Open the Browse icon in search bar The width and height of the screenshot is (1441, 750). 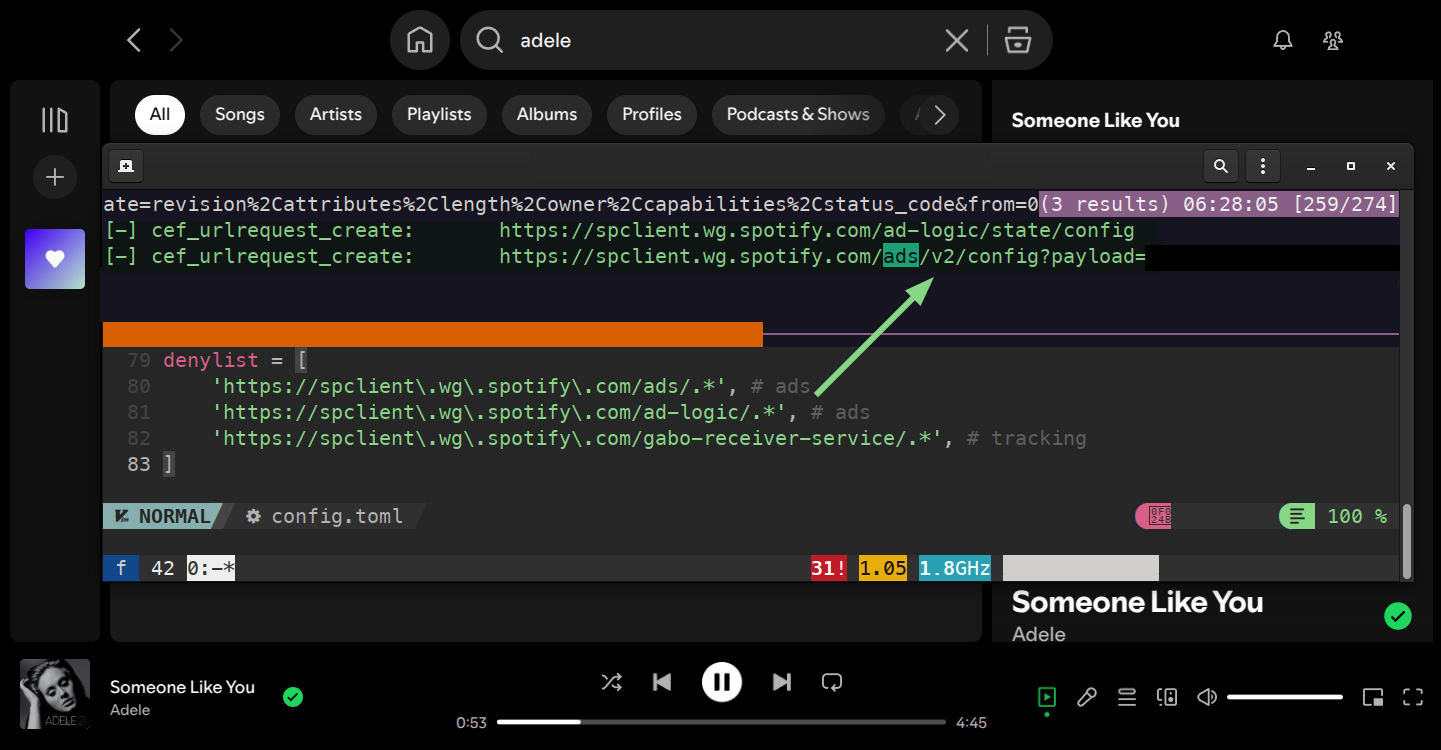[1018, 40]
